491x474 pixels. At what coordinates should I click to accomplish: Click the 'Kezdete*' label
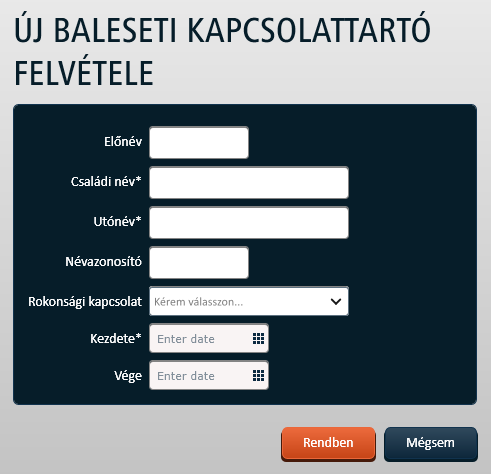[x=116, y=339]
